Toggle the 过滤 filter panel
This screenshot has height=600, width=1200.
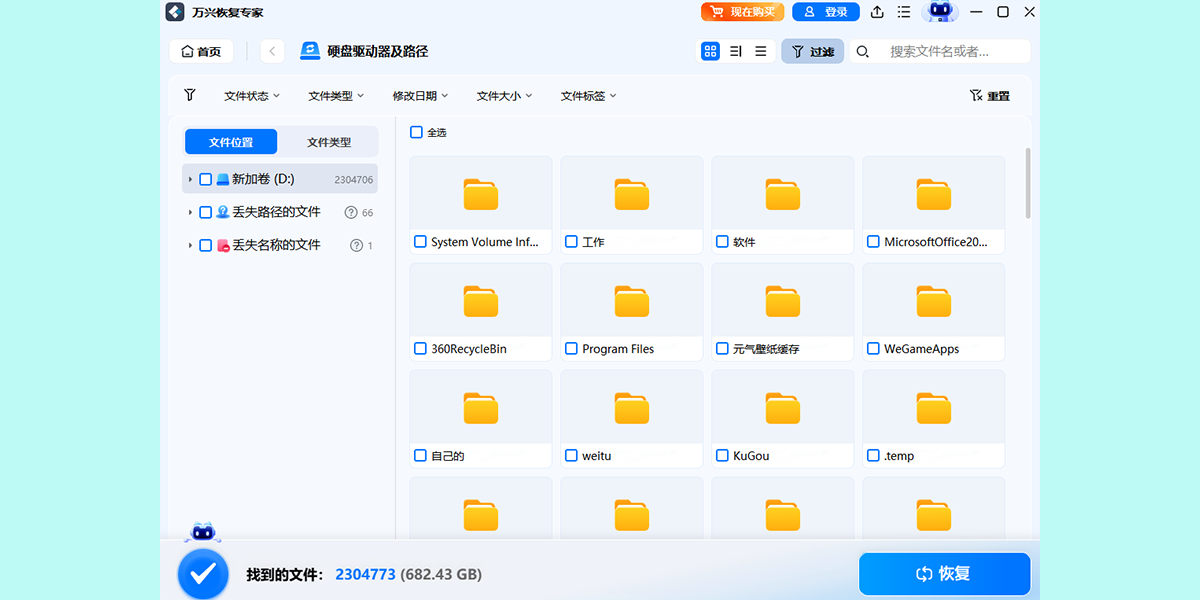[812, 50]
